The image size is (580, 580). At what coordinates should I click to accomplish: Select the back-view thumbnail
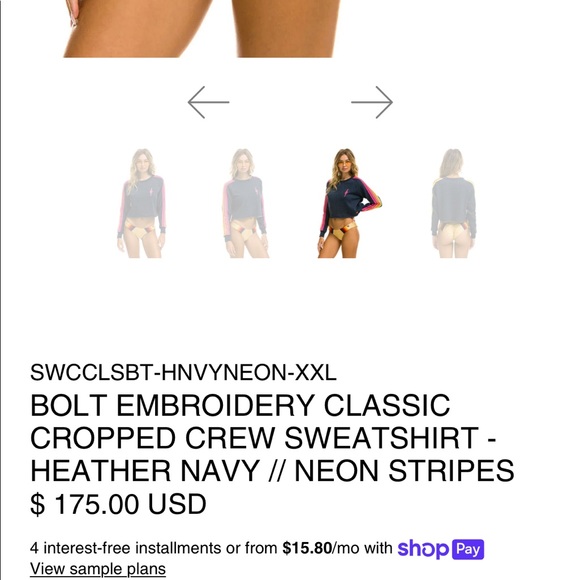click(x=453, y=203)
